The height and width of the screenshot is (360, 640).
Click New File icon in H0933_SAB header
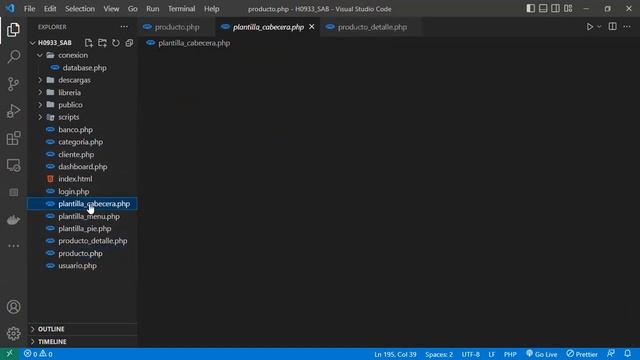[89, 43]
